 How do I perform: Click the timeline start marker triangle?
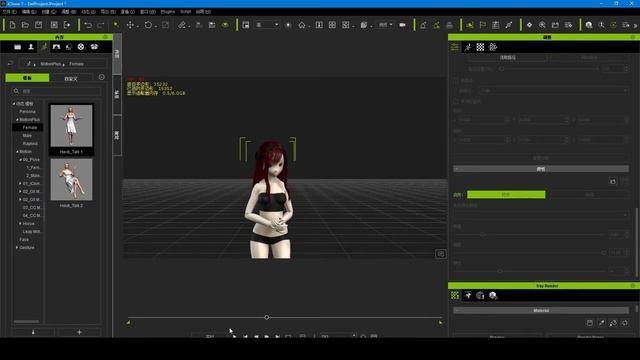(x=128, y=322)
